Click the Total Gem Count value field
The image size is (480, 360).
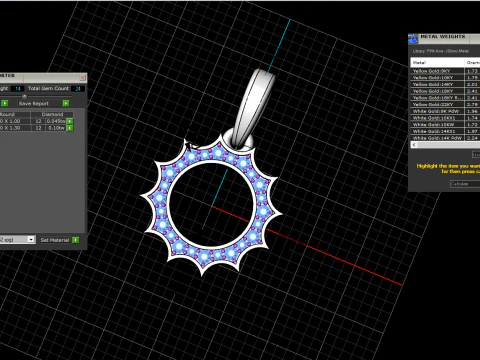click(x=78, y=88)
